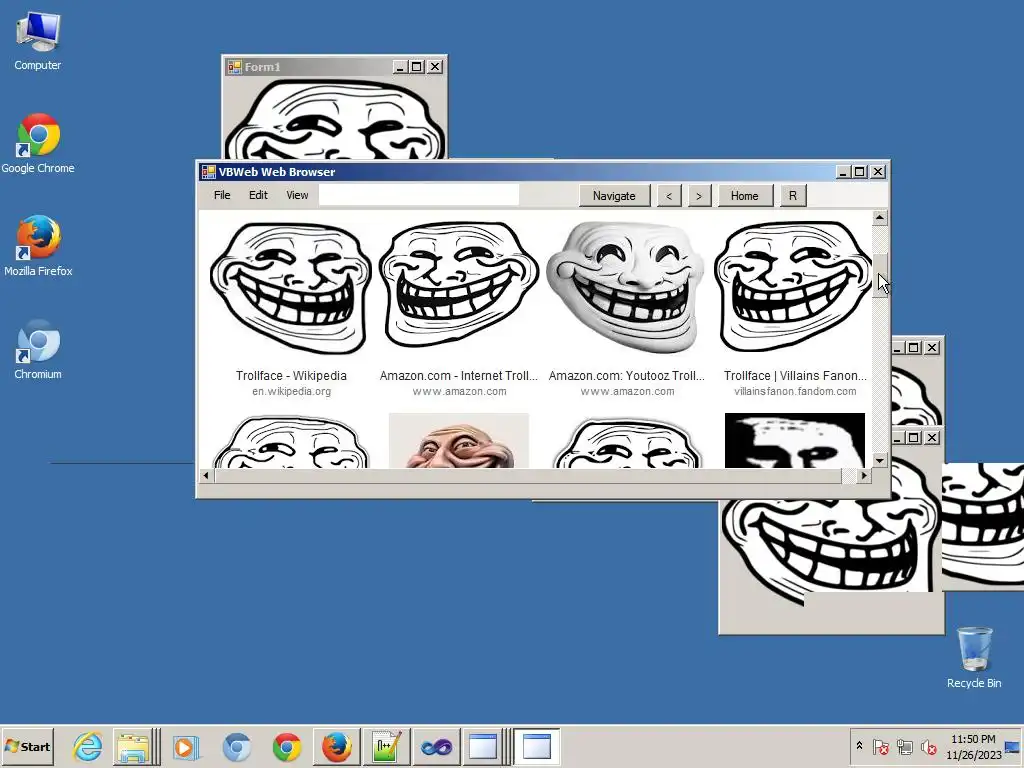Go back with the < button
The width and height of the screenshot is (1024, 768).
(x=669, y=195)
